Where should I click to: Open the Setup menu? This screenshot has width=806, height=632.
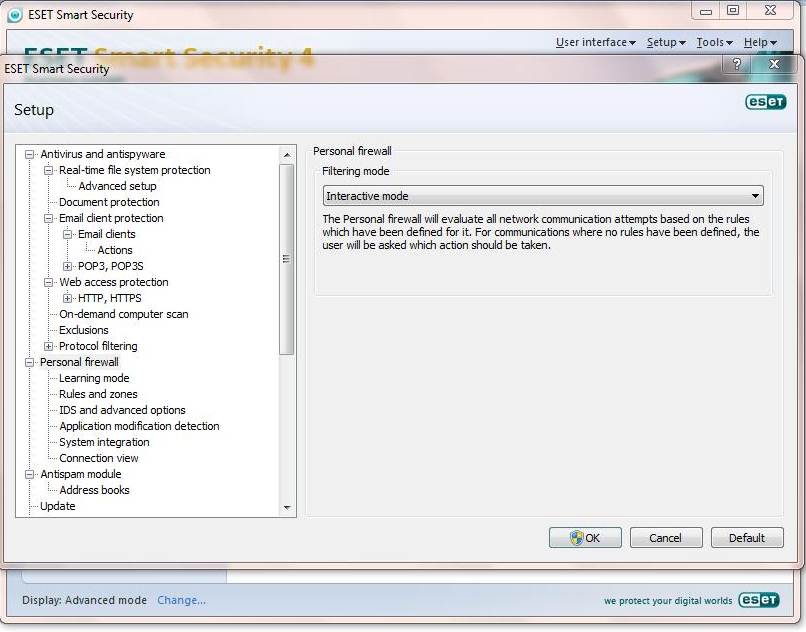point(666,42)
